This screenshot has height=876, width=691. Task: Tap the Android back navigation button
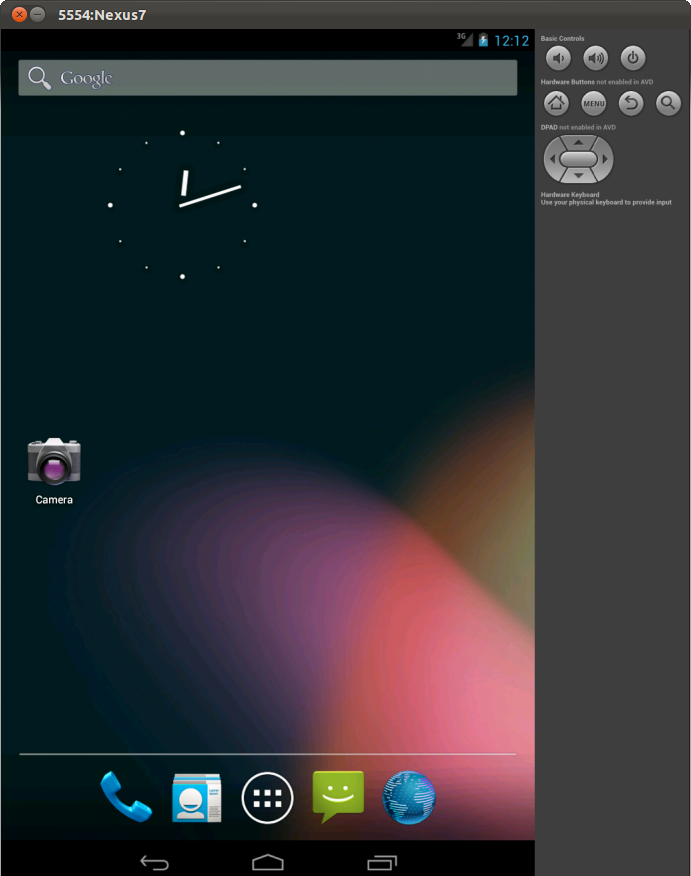point(154,863)
